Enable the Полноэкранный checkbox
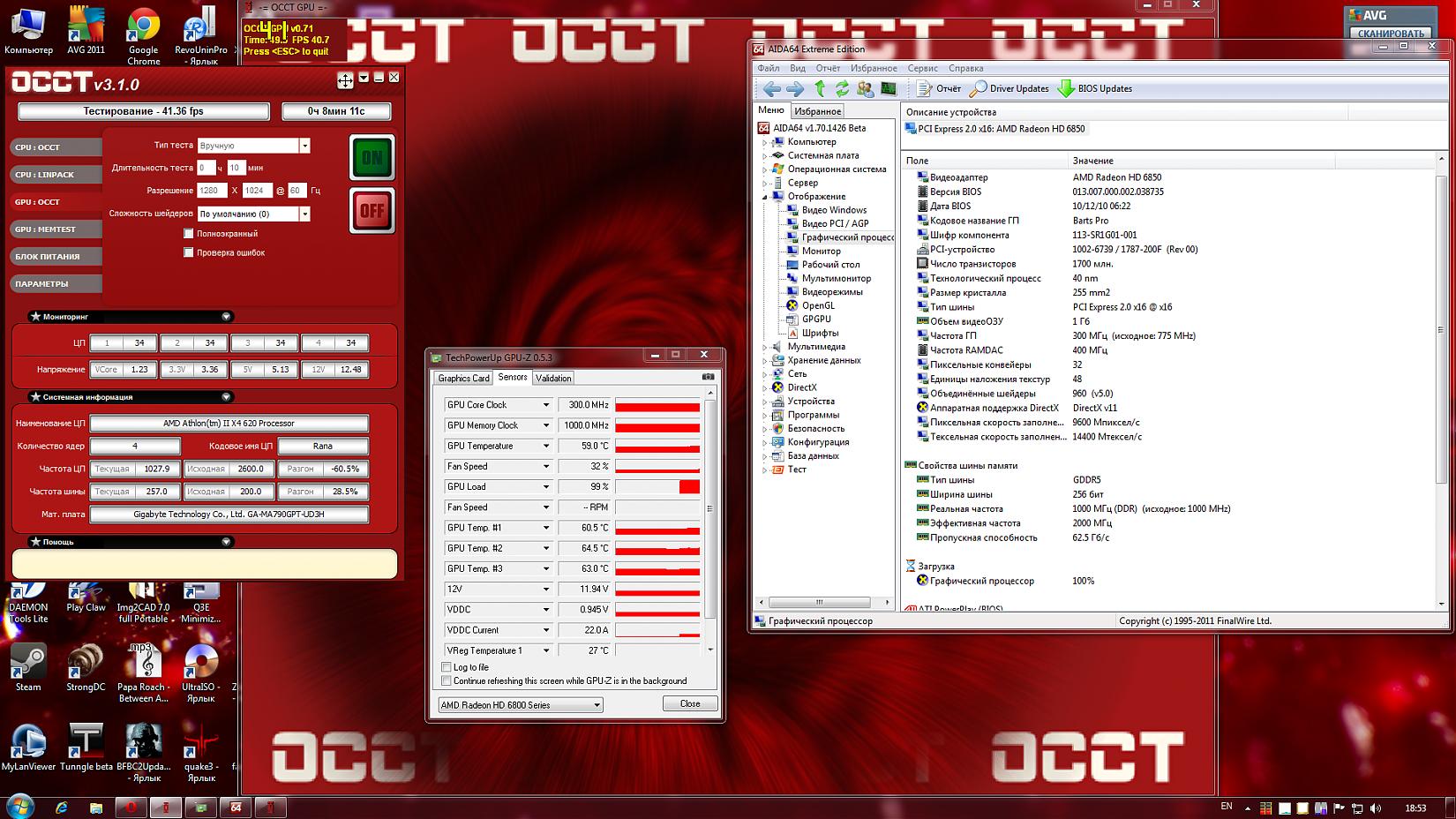Viewport: 1456px width, 819px height. [x=188, y=234]
